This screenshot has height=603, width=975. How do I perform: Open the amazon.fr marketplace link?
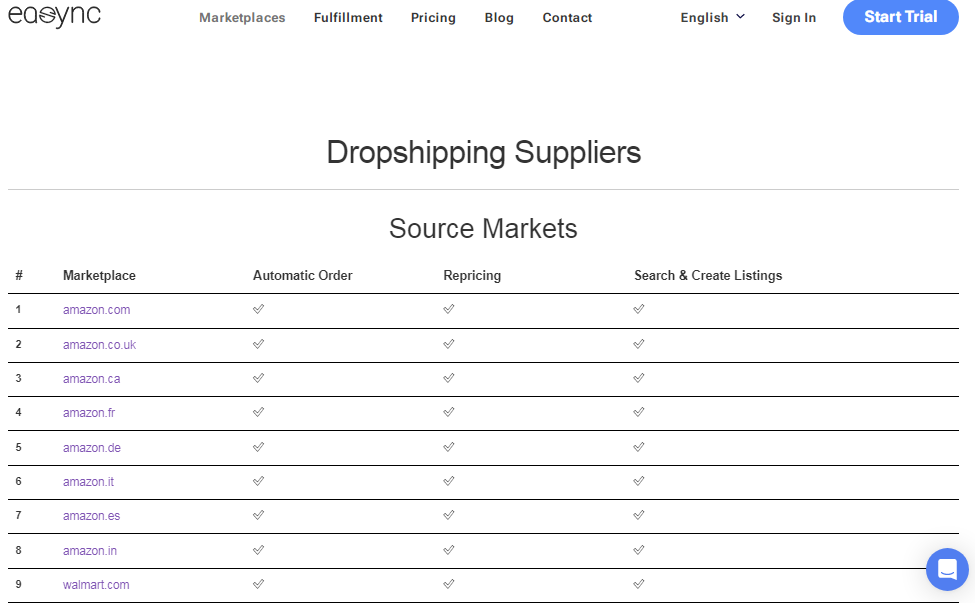click(89, 413)
